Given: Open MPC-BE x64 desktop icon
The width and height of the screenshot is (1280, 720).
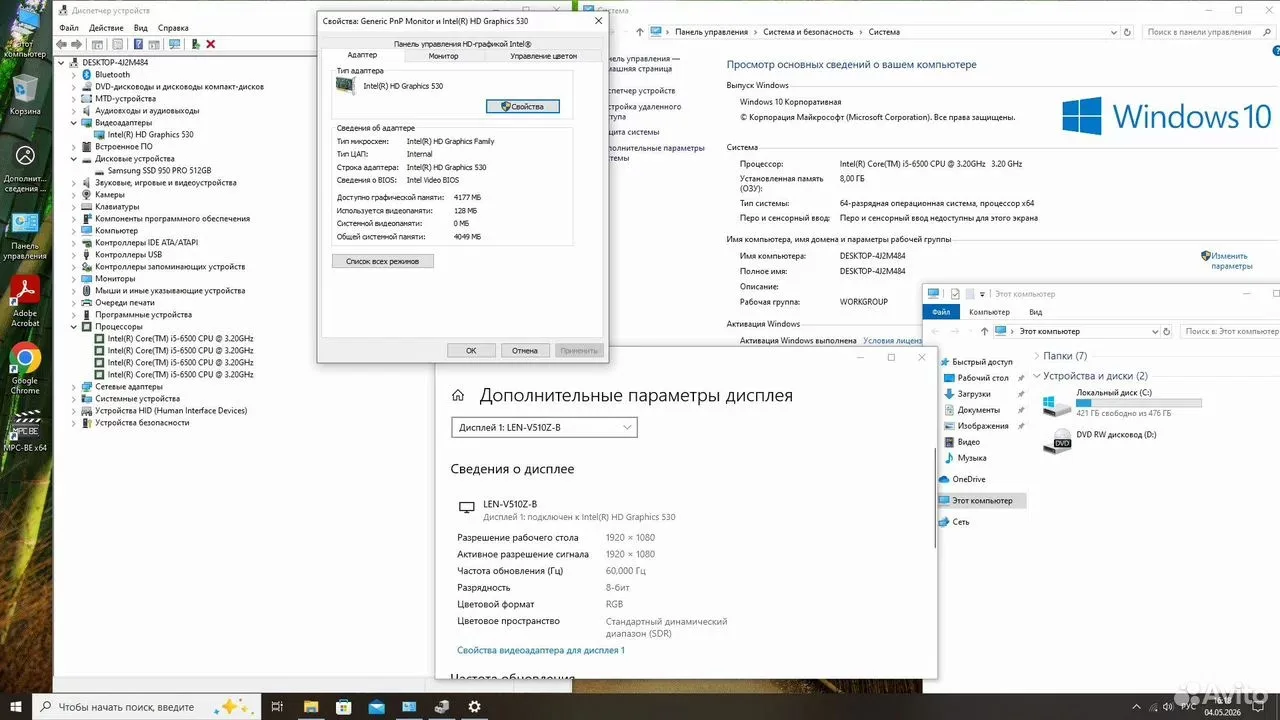Looking at the screenshot, I should 25,430.
